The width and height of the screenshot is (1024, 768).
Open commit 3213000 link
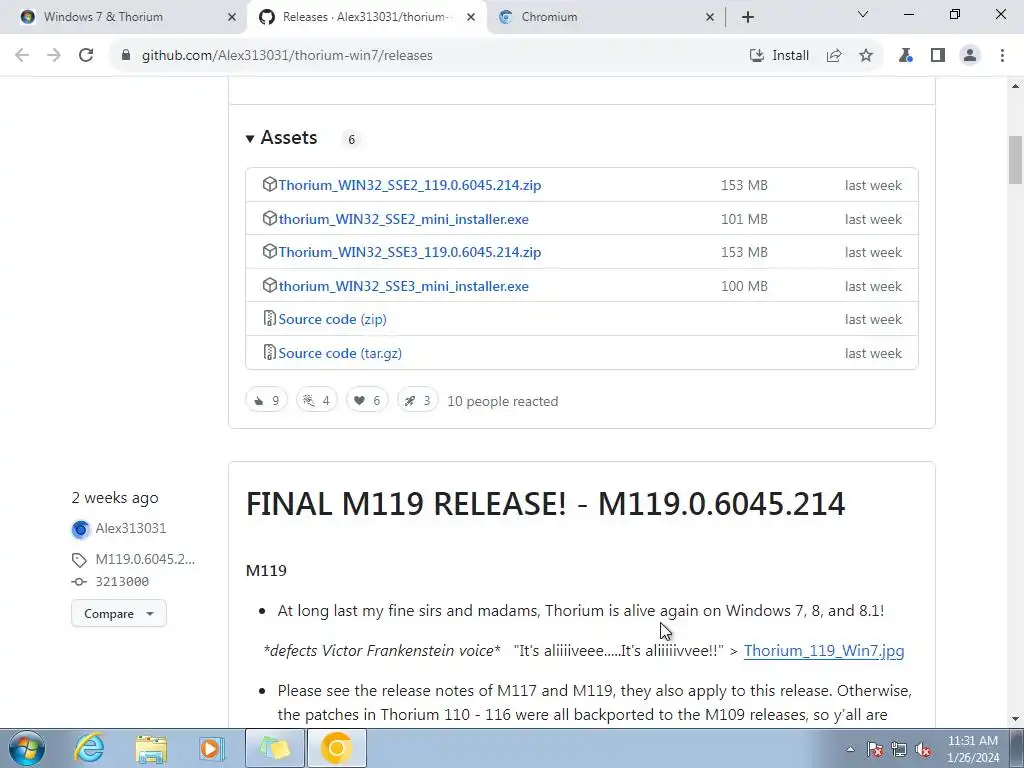click(x=122, y=581)
